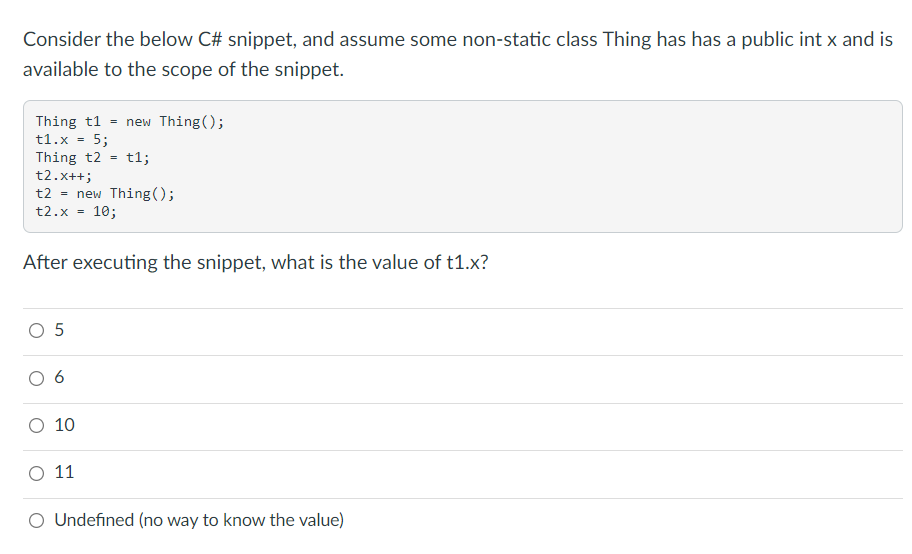Click the label text "6"

[59, 378]
